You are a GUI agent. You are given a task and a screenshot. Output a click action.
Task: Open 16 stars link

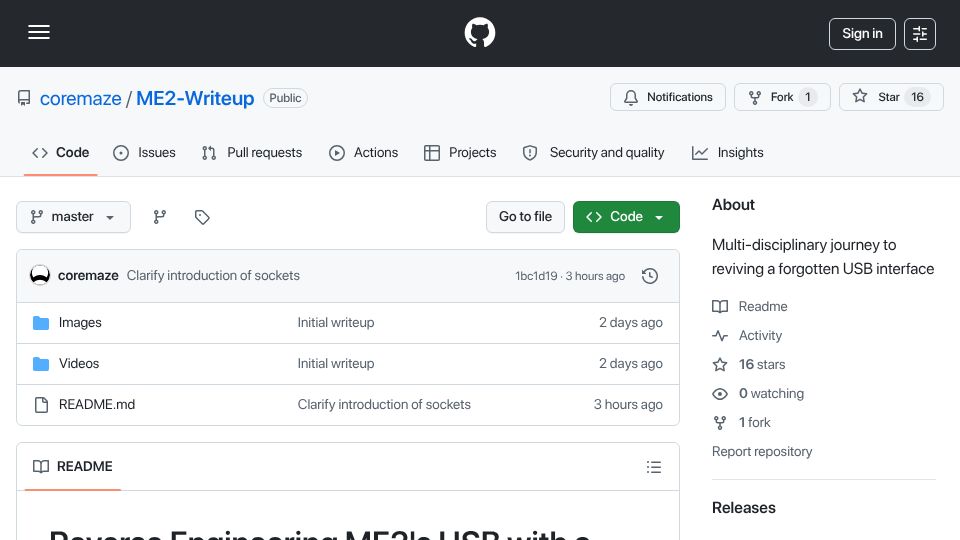pos(749,364)
